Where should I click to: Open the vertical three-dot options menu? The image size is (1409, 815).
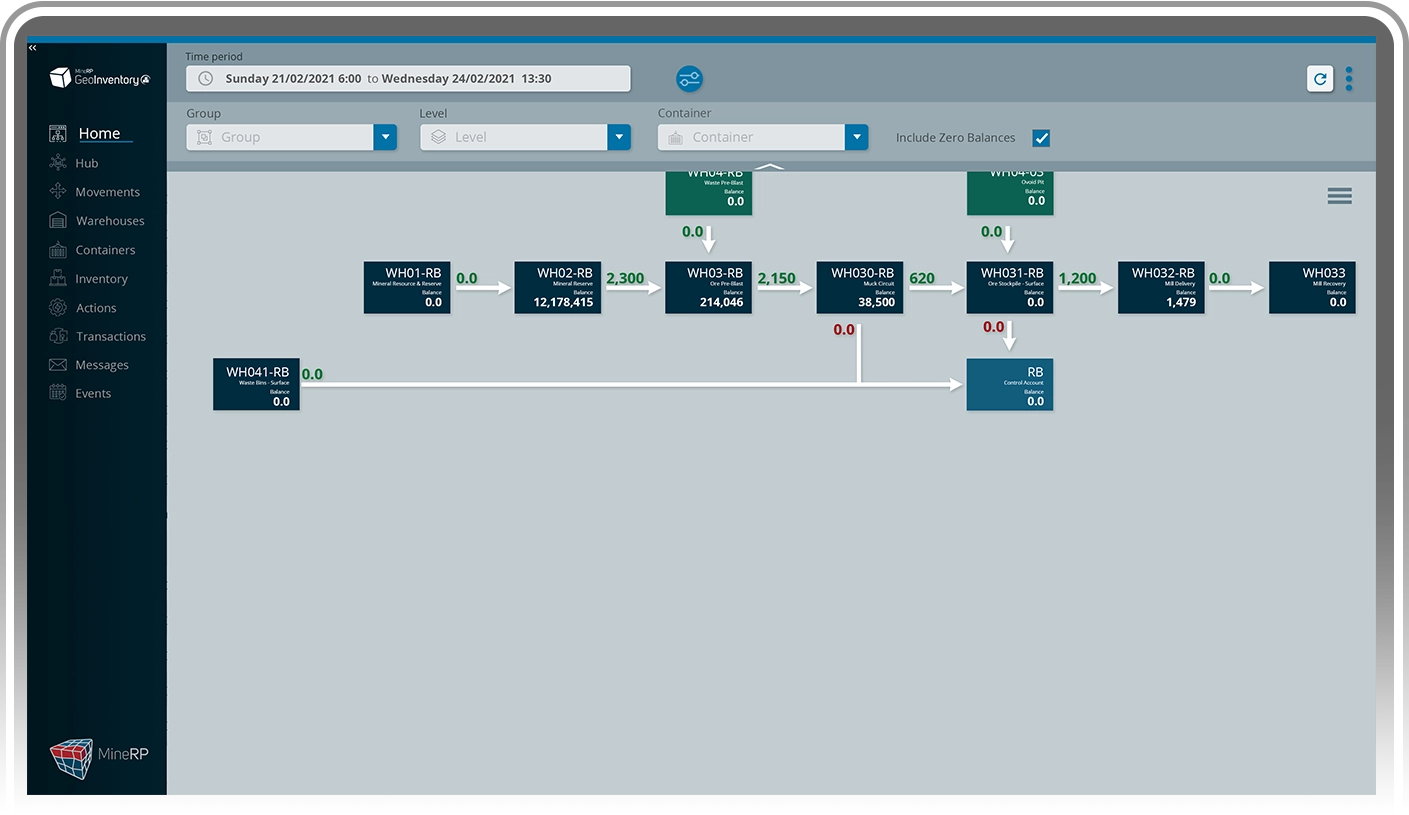click(1349, 79)
